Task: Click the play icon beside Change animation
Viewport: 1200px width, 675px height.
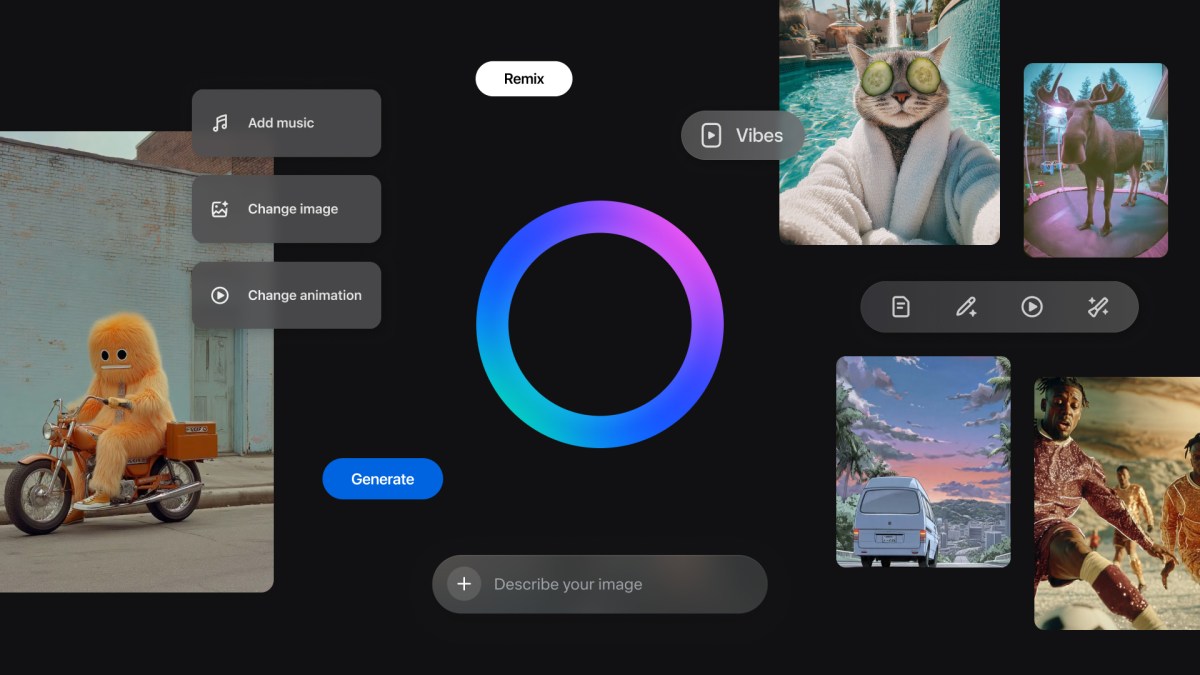Action: 221,295
